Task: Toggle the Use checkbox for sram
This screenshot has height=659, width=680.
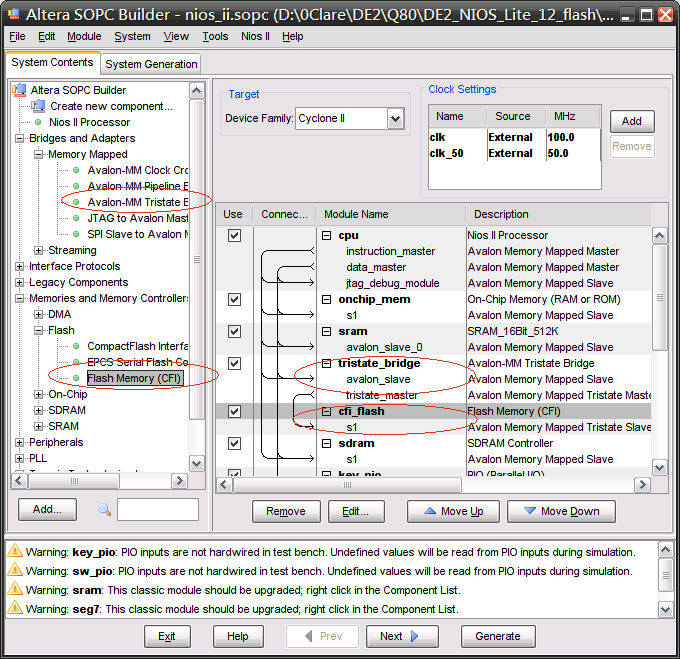Action: (234, 332)
